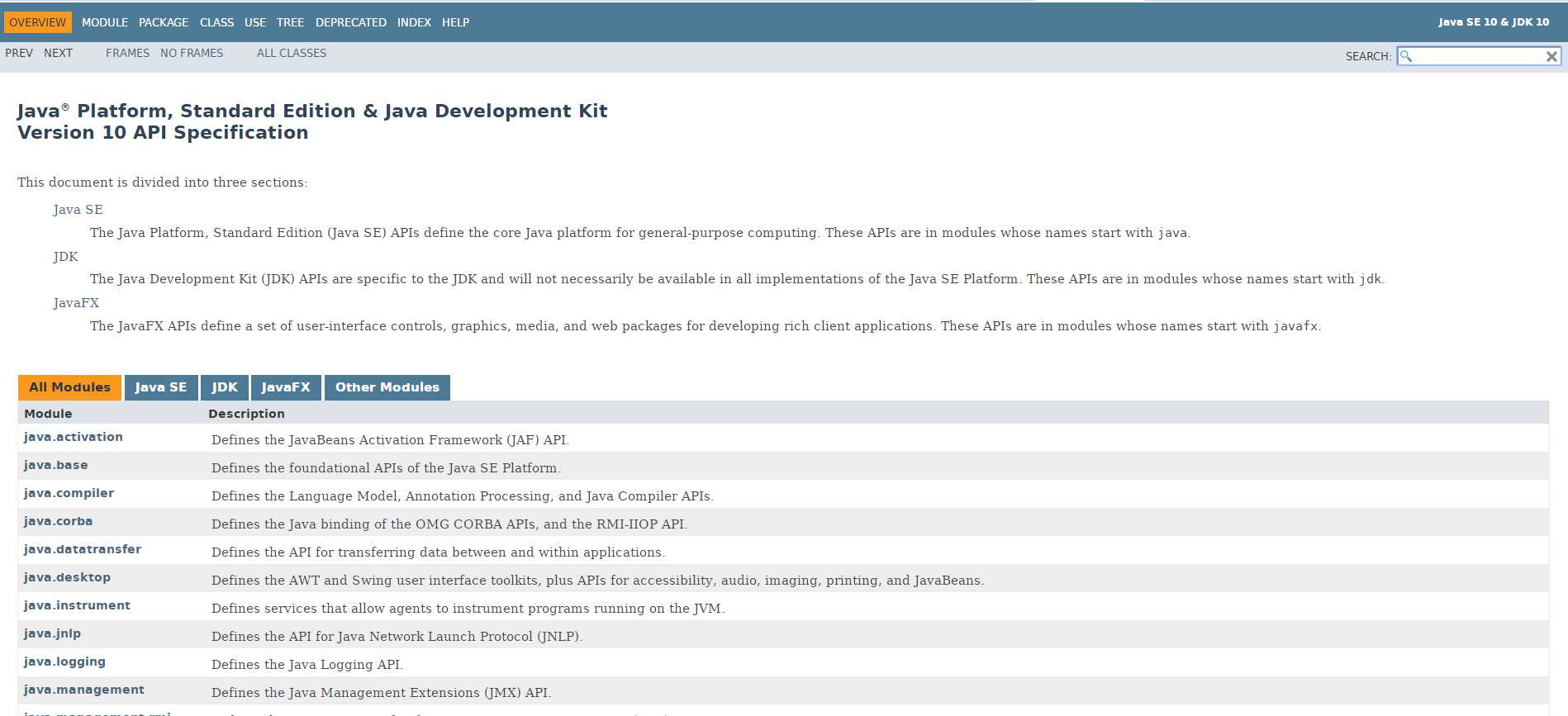Click the page title heading
Image resolution: width=1568 pixels, height=716 pixels.
(312, 121)
